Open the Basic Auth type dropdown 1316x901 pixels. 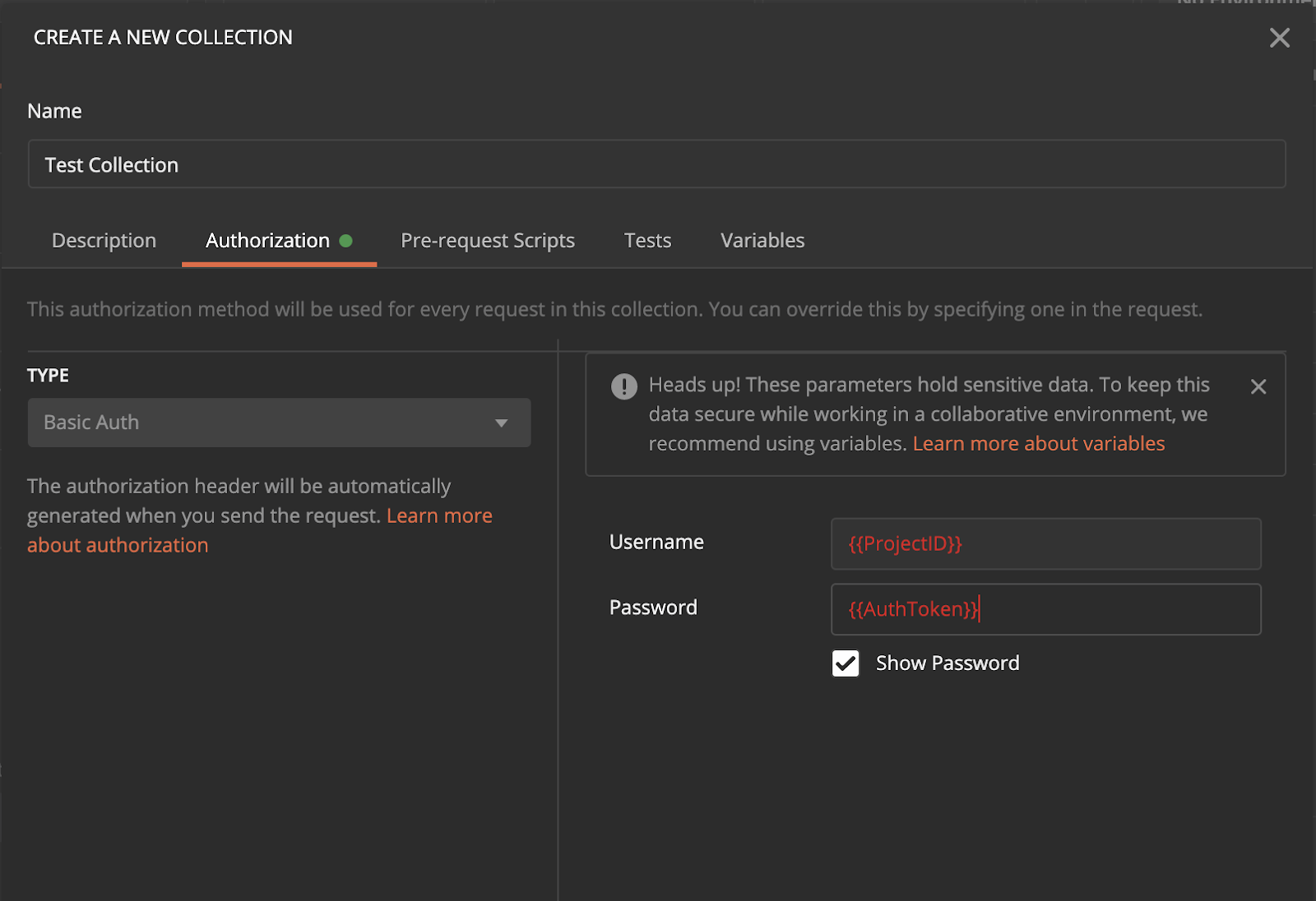point(279,423)
